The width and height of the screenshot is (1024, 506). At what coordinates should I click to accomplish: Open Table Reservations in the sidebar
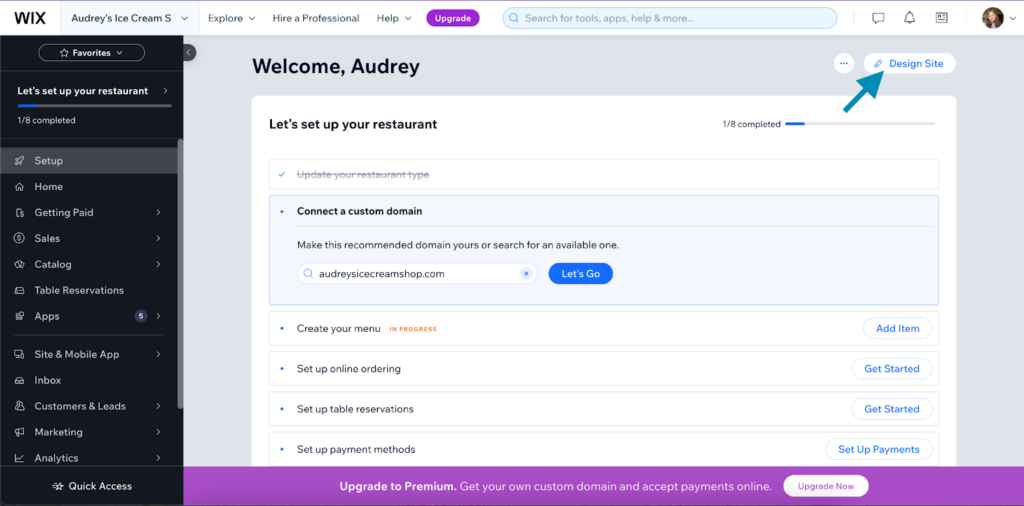(x=79, y=290)
